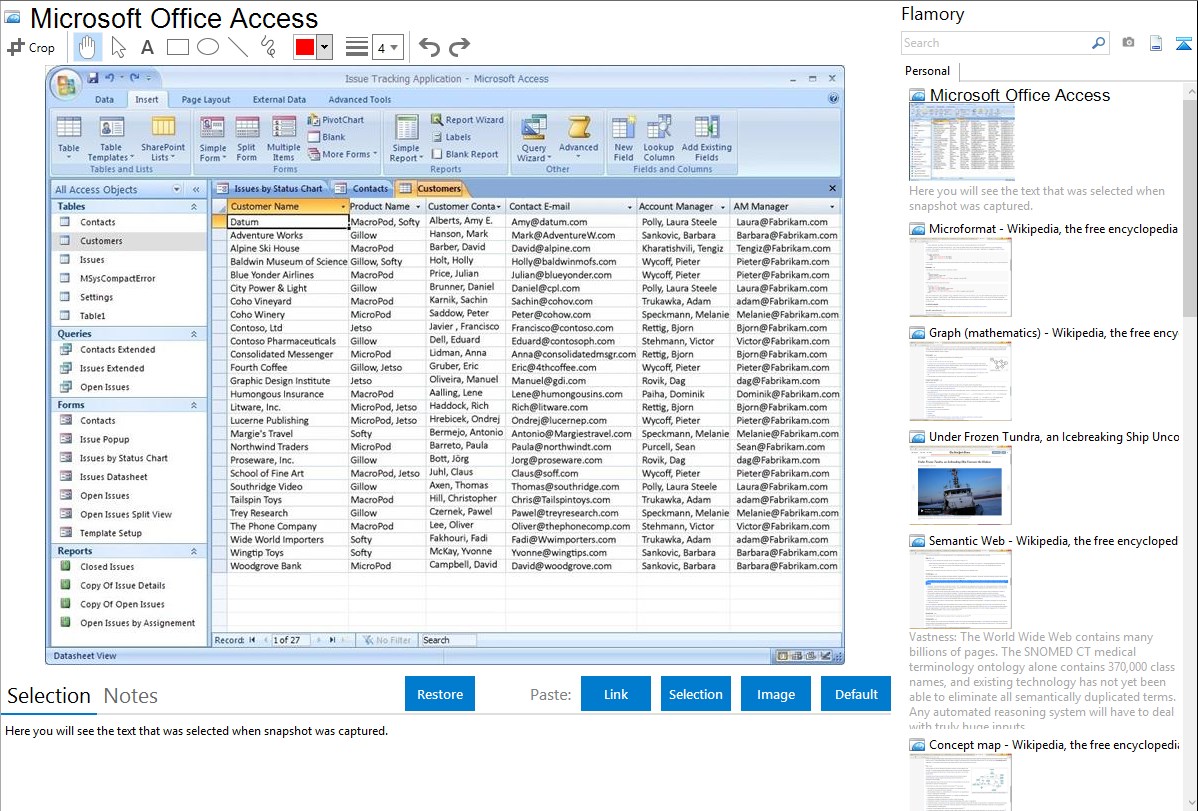Switch to the Notes tab
The height and width of the screenshot is (811, 1198).
(131, 696)
